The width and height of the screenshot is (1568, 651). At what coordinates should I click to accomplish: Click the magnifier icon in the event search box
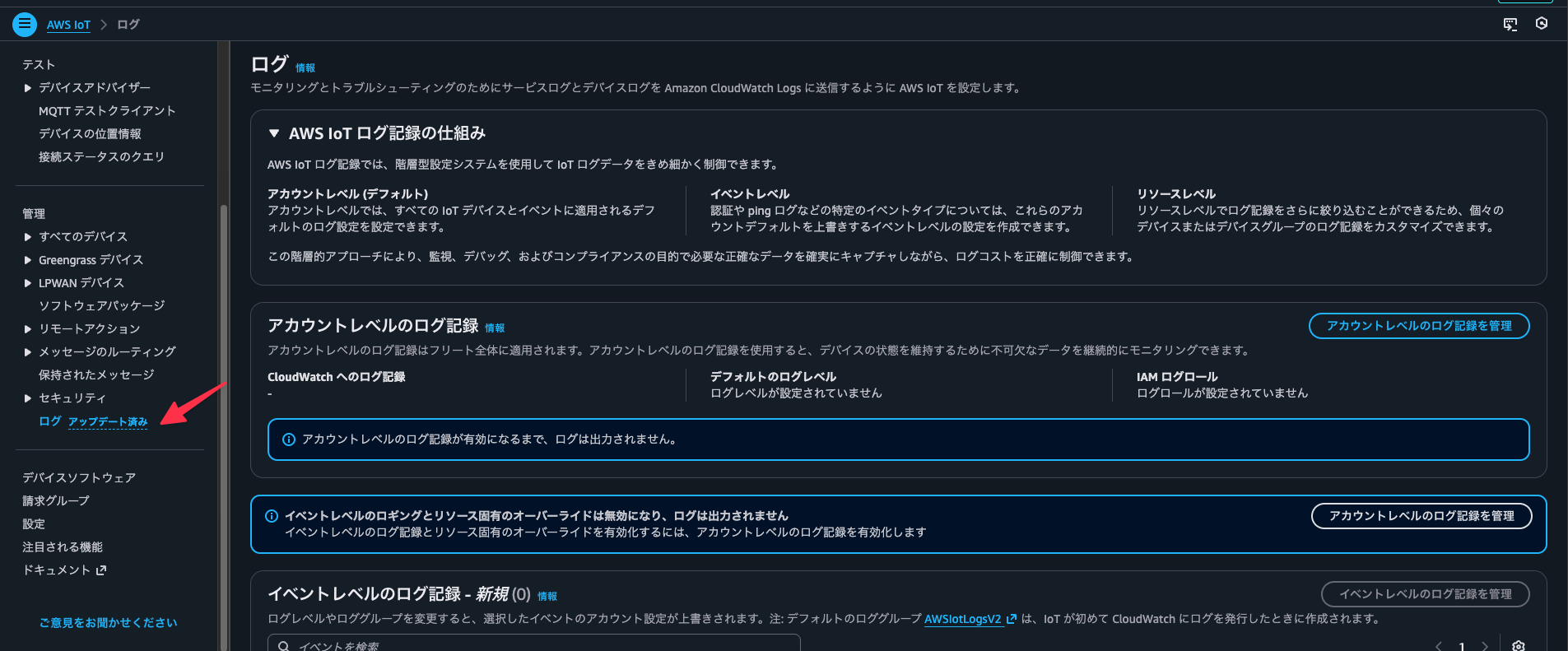point(282,646)
